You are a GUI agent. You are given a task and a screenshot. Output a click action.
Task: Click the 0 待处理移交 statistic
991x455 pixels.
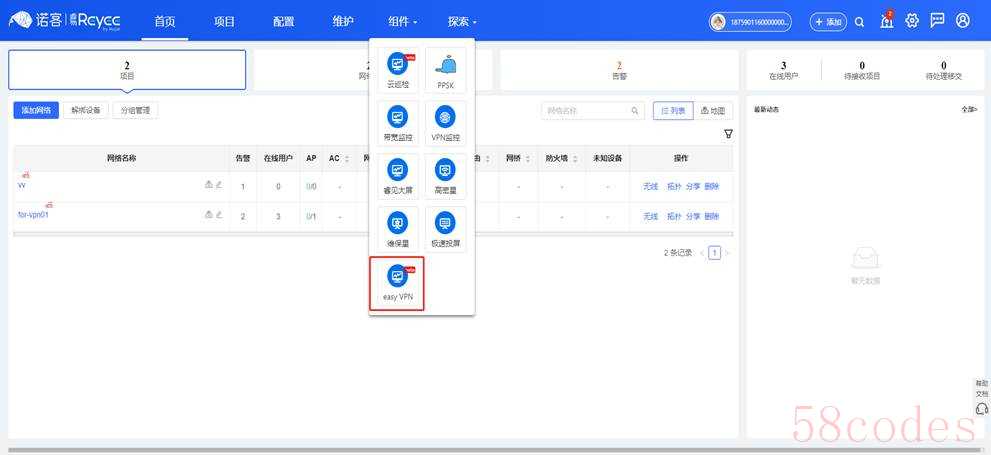(x=944, y=70)
